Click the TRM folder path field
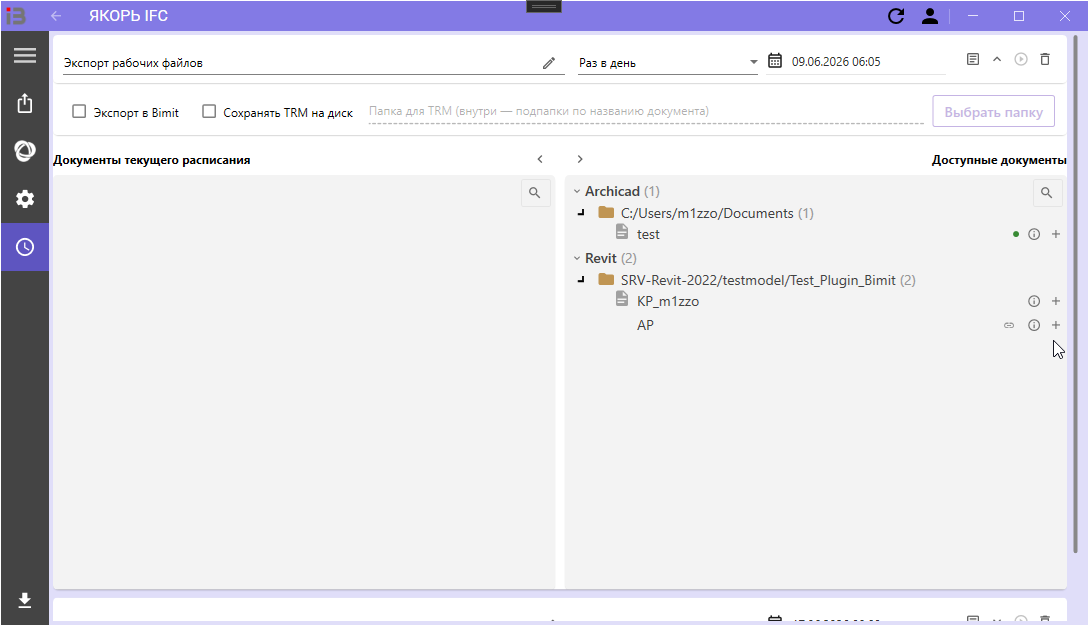The width and height of the screenshot is (1089, 626). [646, 111]
